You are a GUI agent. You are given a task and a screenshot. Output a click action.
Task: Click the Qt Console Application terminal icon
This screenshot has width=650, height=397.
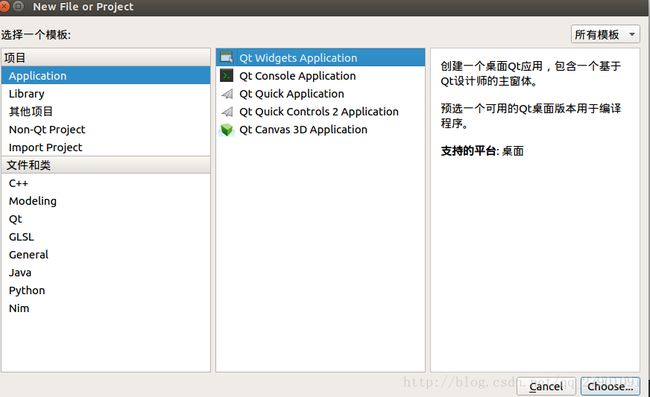coord(226,75)
